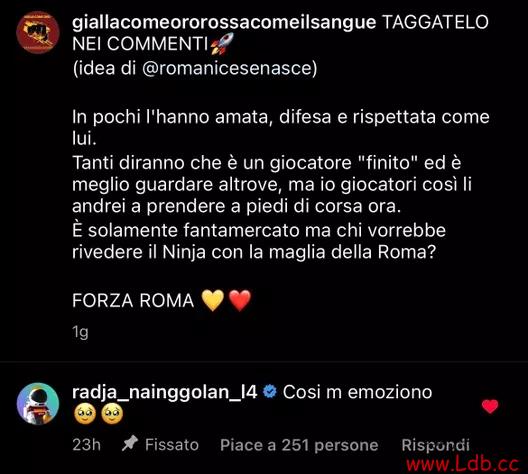Image resolution: width=528 pixels, height=474 pixels.
Task: Click the 1g post timestamp
Action: tap(80, 332)
